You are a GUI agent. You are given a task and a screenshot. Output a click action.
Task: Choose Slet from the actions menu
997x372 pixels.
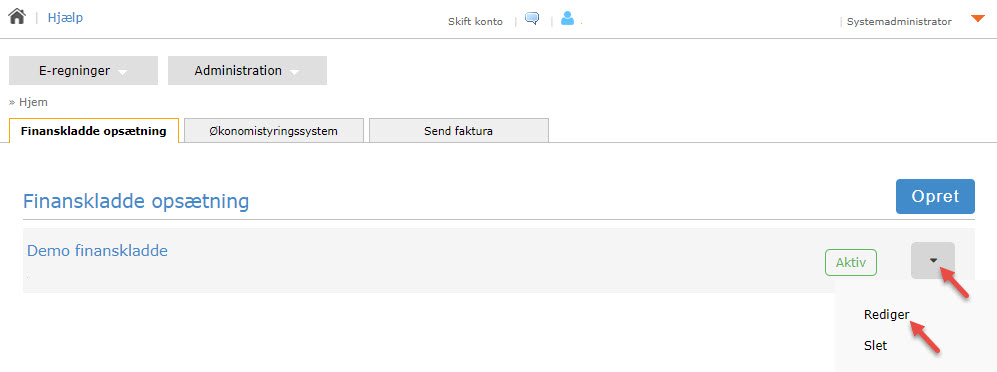pyautogui.click(x=876, y=346)
